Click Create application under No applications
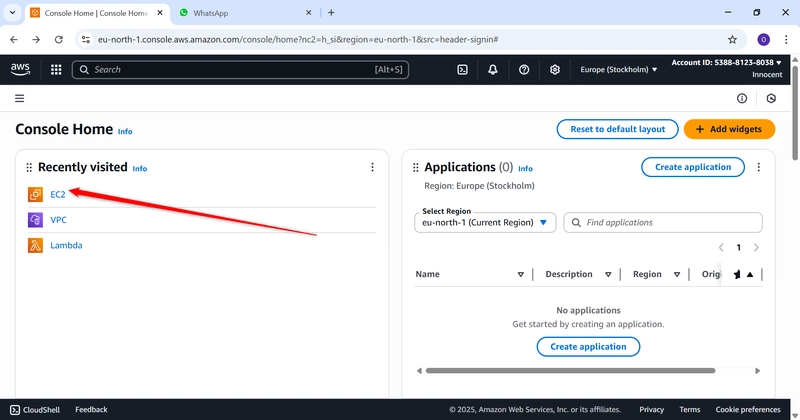 (x=588, y=347)
